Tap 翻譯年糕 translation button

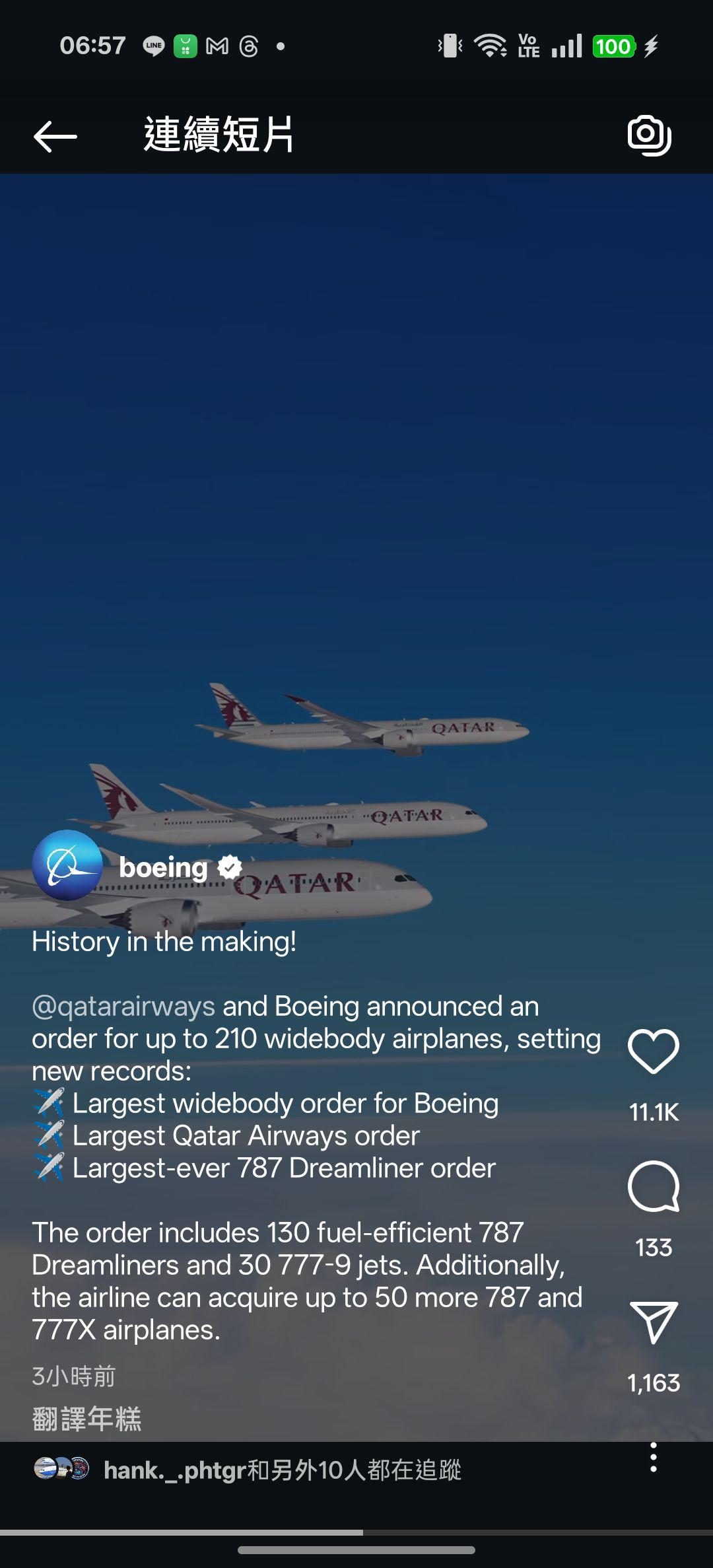click(86, 1419)
